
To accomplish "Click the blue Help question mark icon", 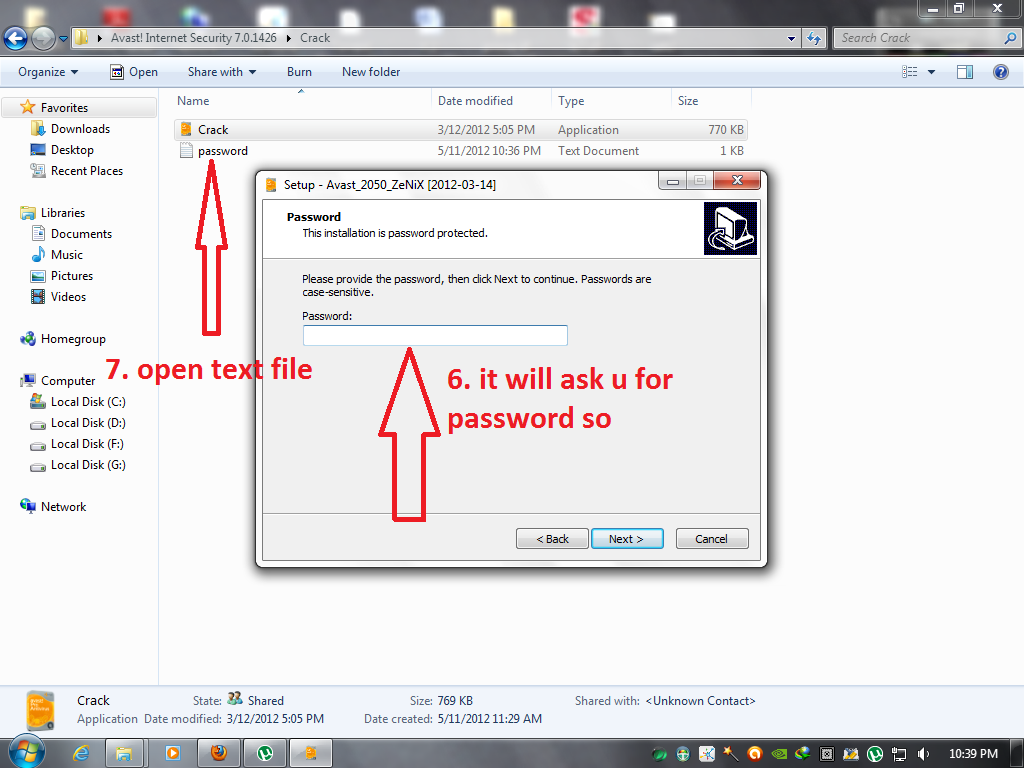I will point(1000,72).
